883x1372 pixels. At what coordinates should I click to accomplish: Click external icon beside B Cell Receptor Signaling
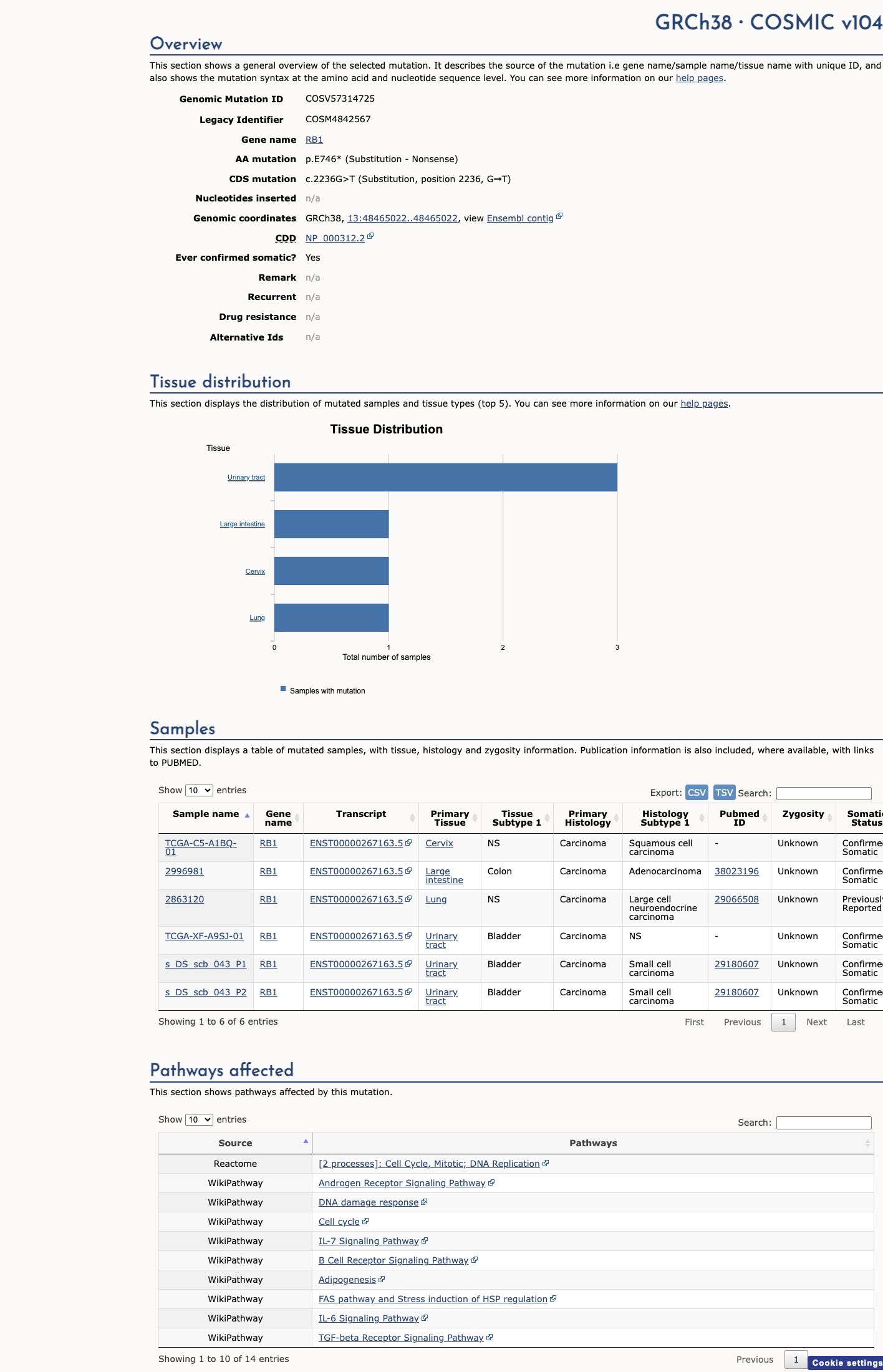coord(475,1260)
